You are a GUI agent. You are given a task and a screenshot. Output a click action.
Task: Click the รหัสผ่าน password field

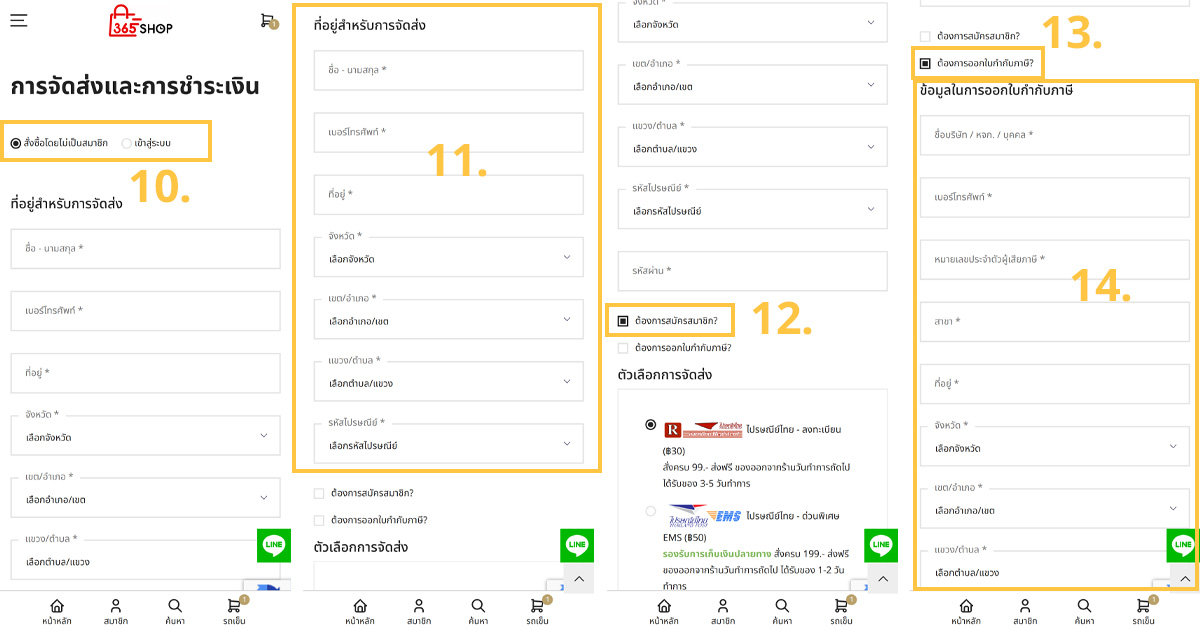752,271
